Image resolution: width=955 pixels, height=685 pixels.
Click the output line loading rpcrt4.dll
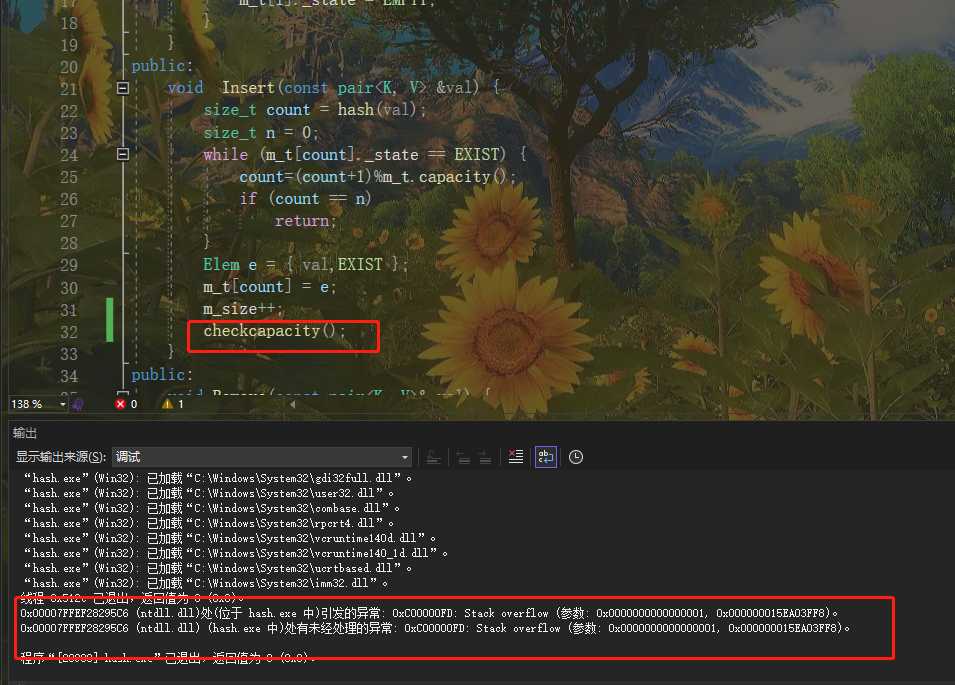coord(208,523)
